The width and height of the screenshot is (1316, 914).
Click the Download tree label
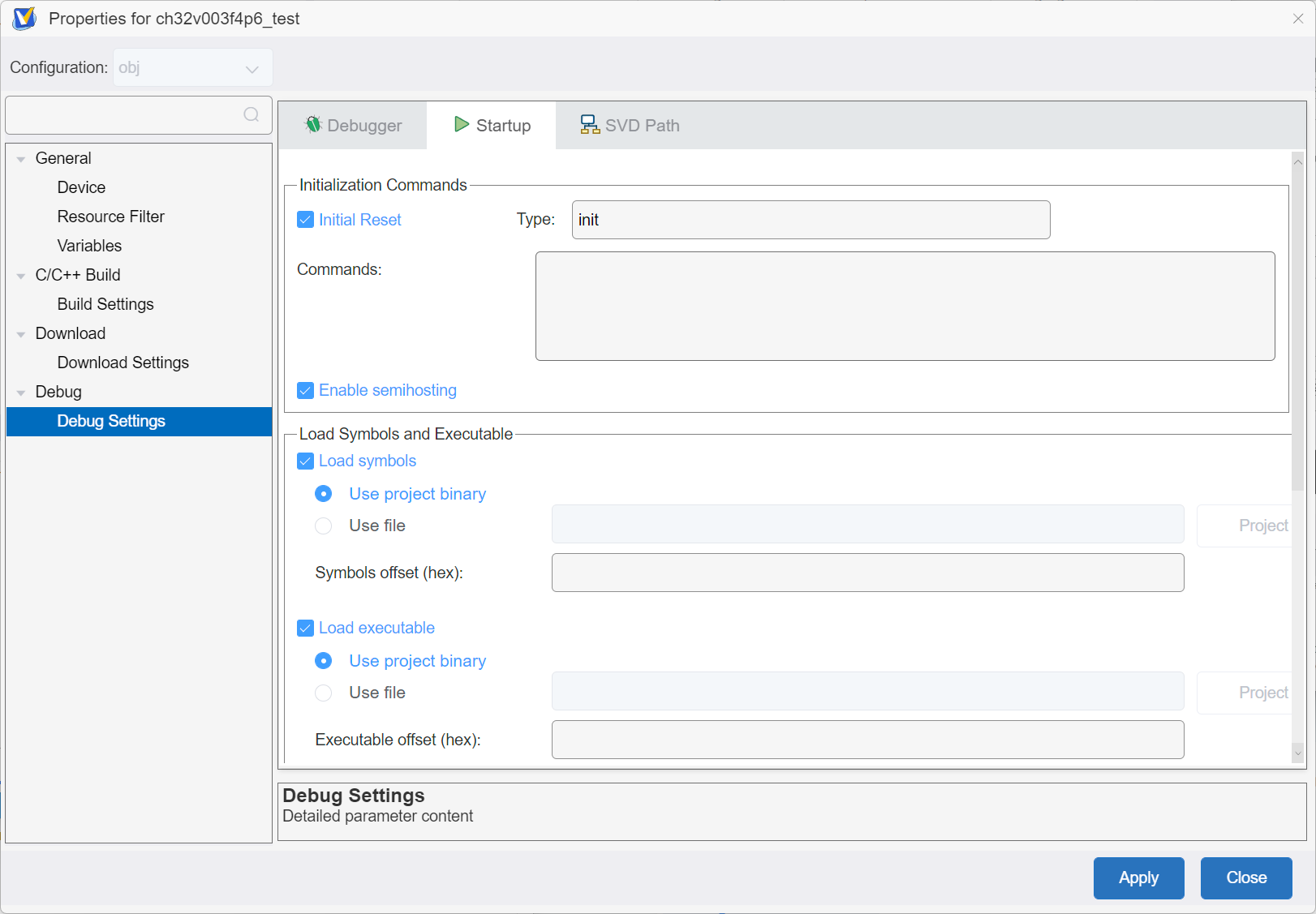[71, 333]
